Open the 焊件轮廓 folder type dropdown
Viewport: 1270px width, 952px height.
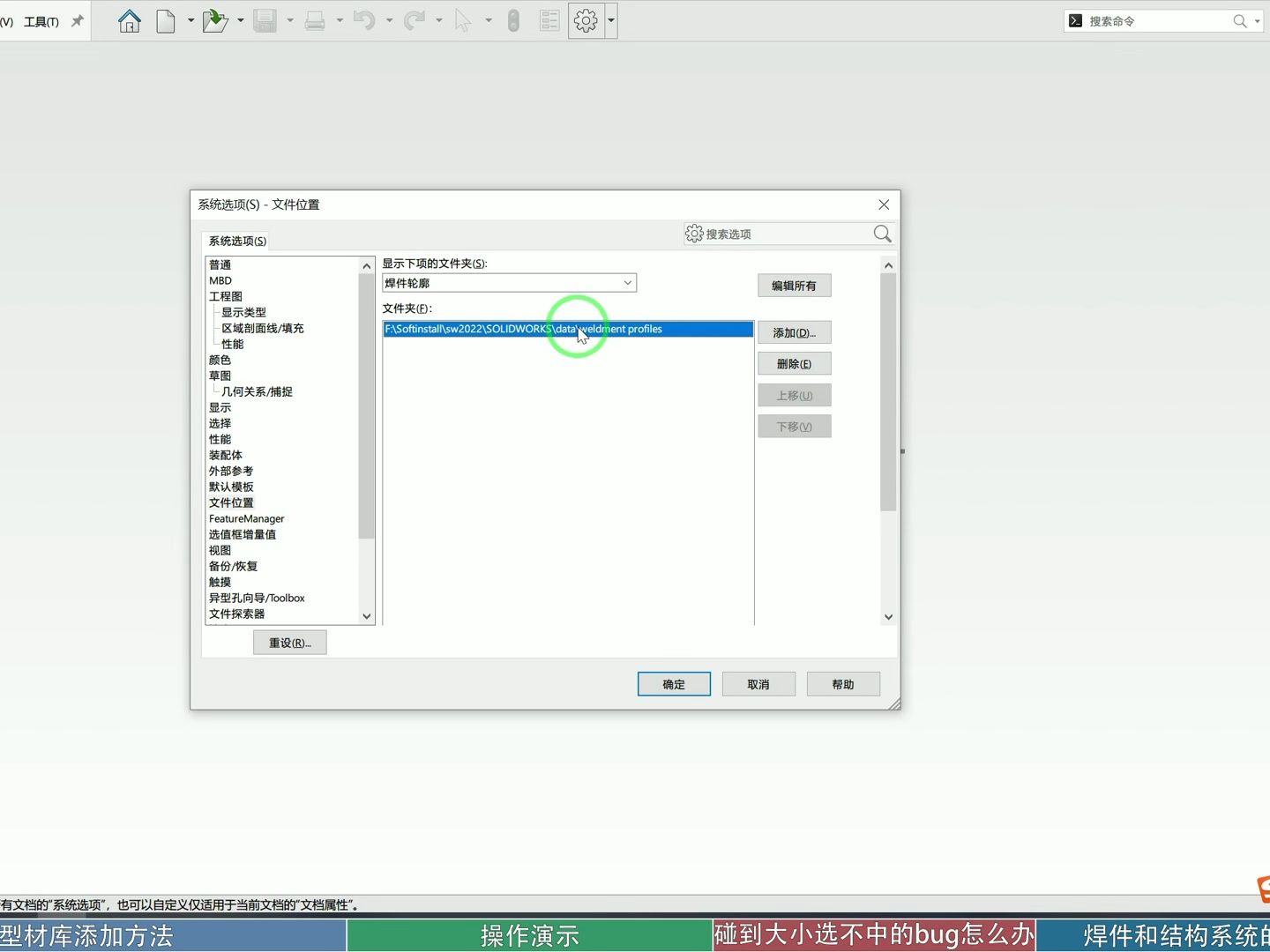[509, 283]
